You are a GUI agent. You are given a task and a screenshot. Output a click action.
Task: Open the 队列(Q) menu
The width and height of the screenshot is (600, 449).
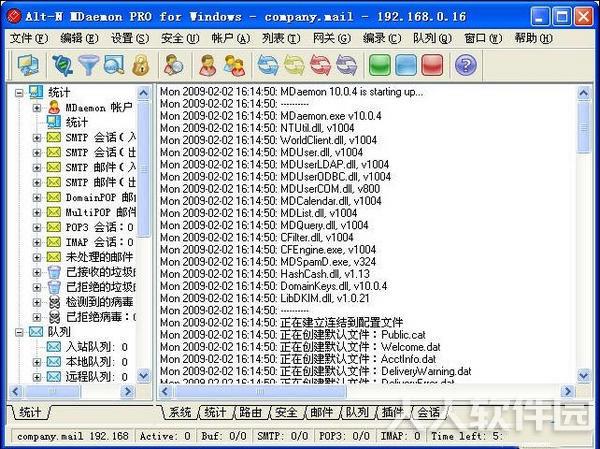pyautogui.click(x=432, y=38)
